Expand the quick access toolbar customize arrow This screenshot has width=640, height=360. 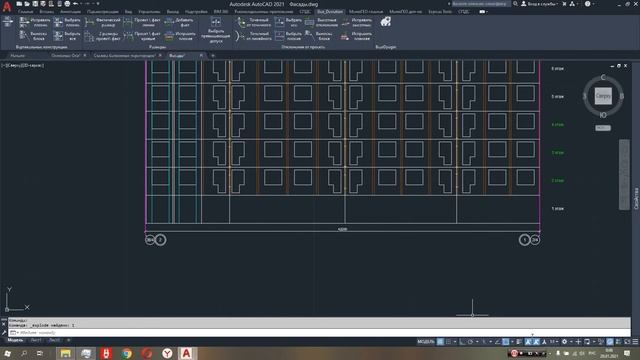click(98, 4)
